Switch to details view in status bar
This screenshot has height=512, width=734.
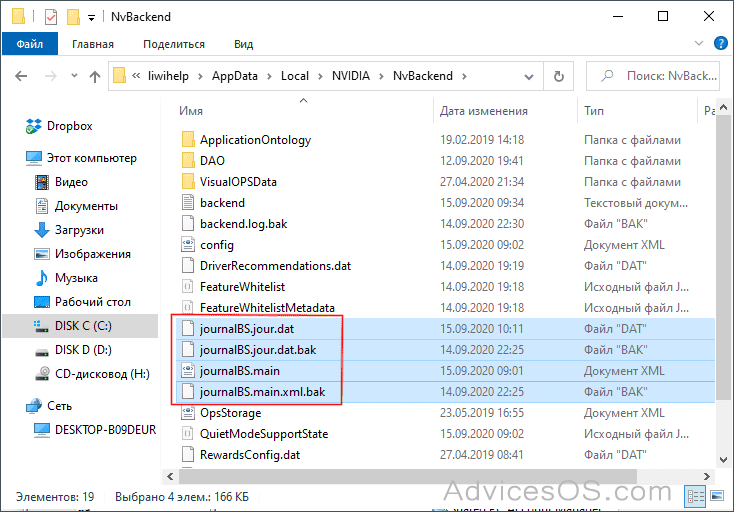click(x=695, y=497)
